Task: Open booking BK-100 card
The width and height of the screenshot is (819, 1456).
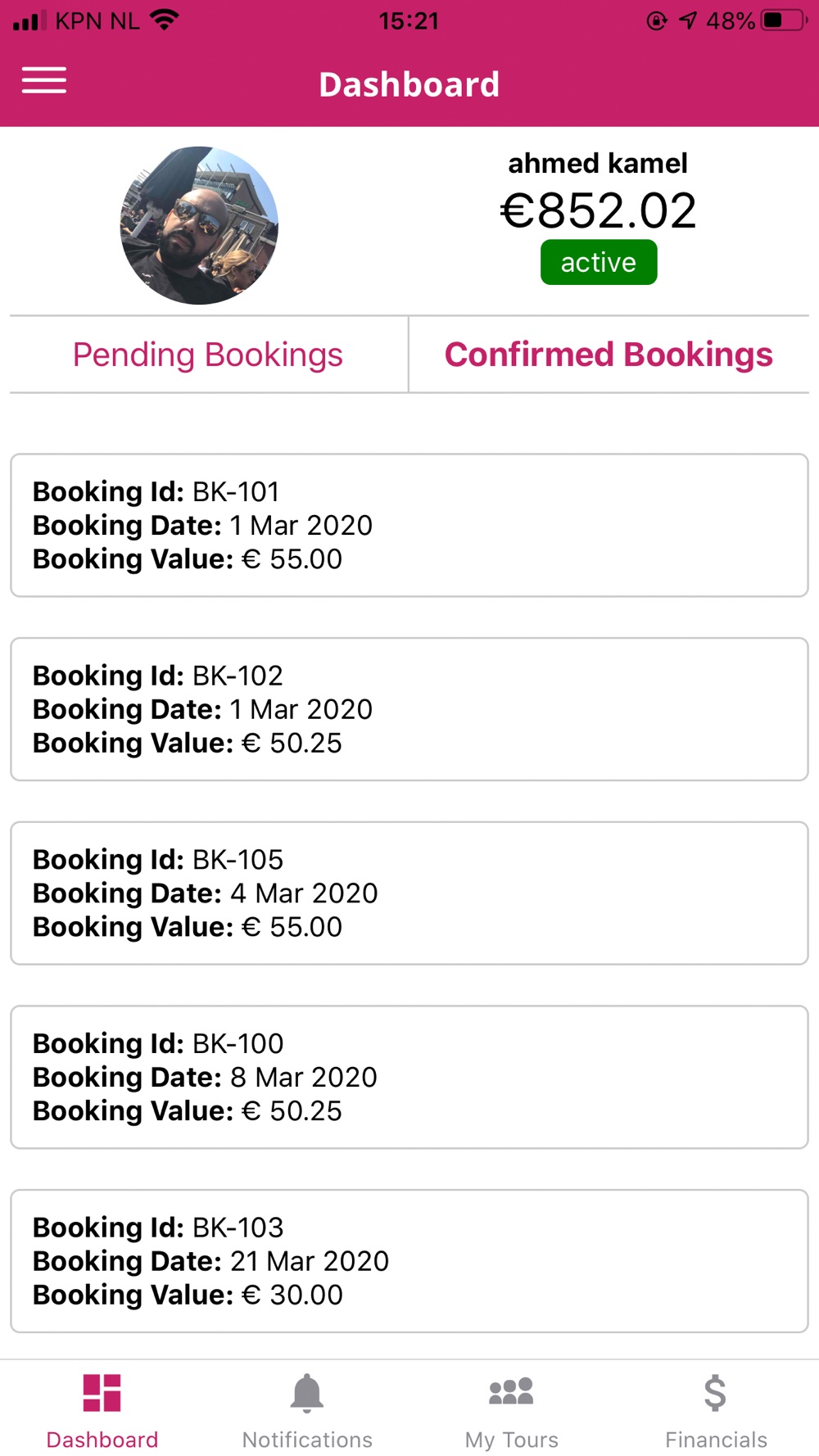Action: click(x=409, y=1077)
